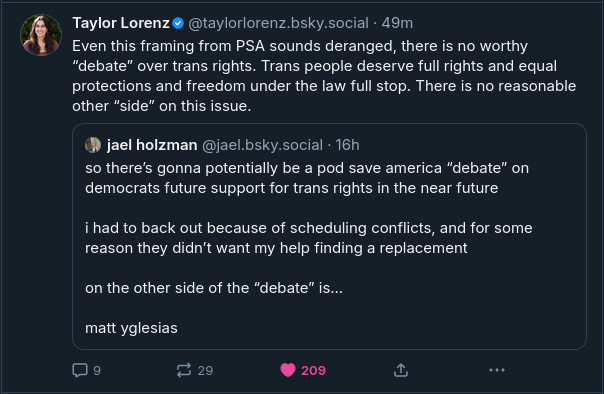
Task: Open the 16h timestamp on the quoted post
Action: (x=347, y=145)
